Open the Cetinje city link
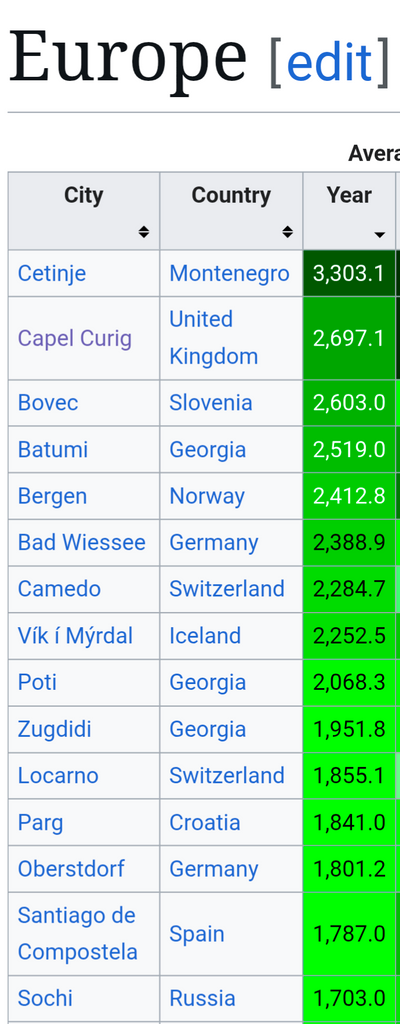400x1024 pixels. coord(52,273)
